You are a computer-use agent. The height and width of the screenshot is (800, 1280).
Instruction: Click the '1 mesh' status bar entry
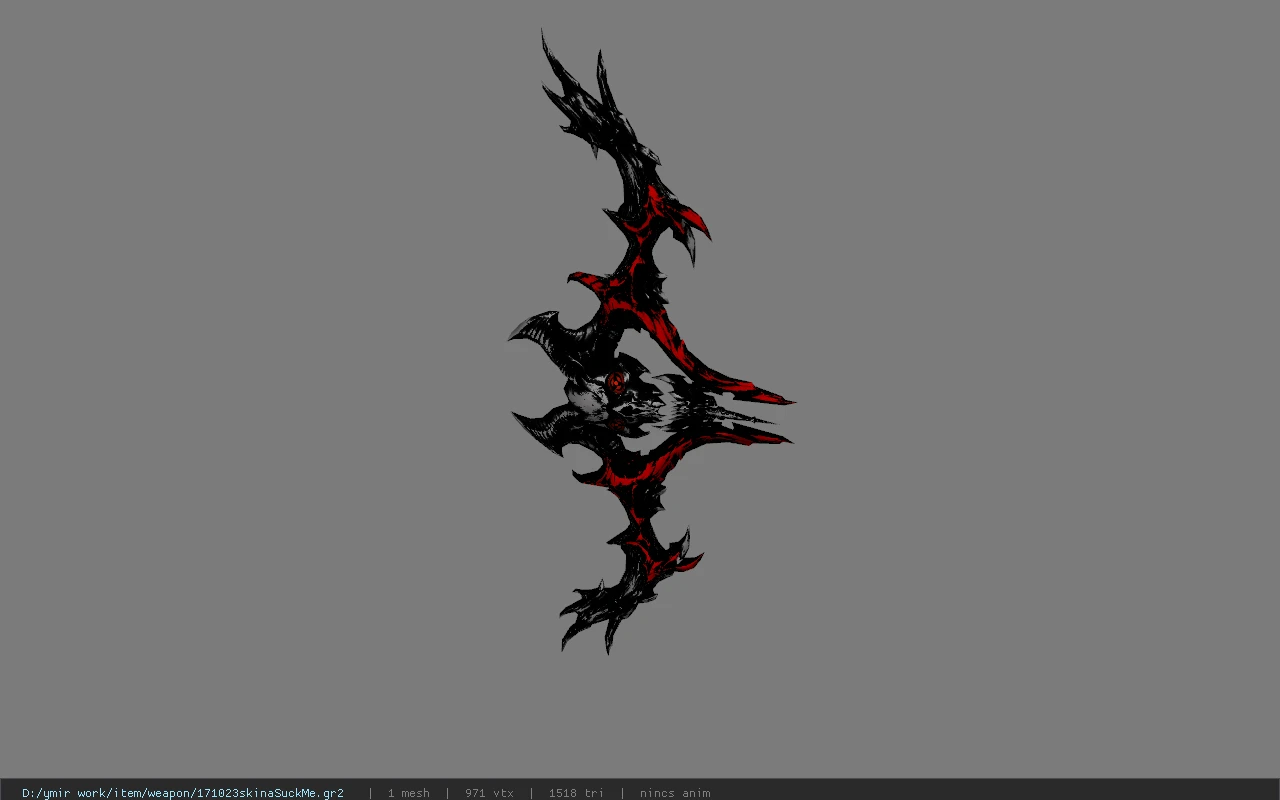coord(408,793)
